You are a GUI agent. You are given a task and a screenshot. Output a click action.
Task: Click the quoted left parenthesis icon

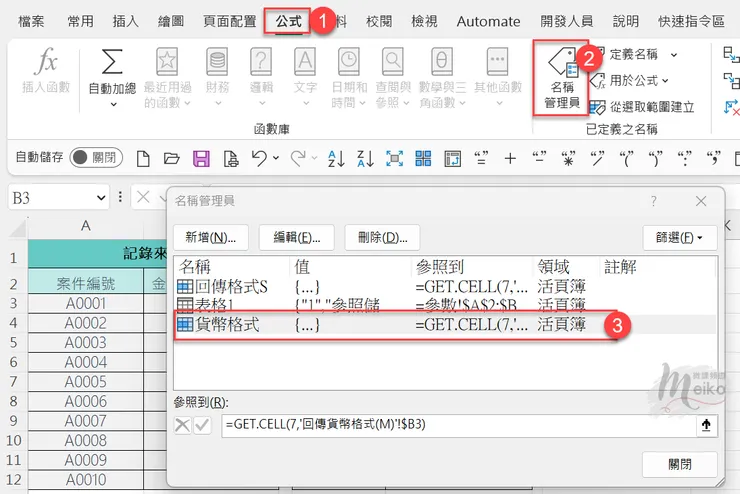626,158
